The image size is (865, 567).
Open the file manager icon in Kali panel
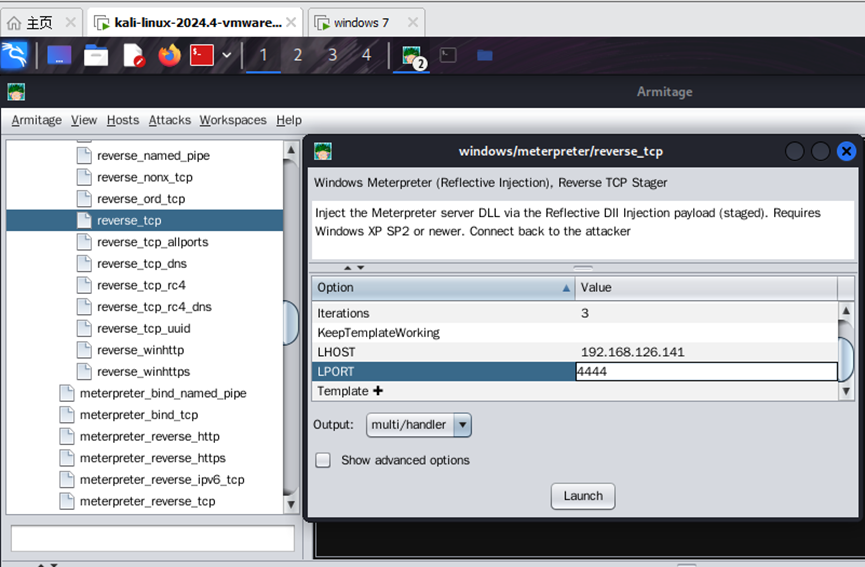point(95,55)
